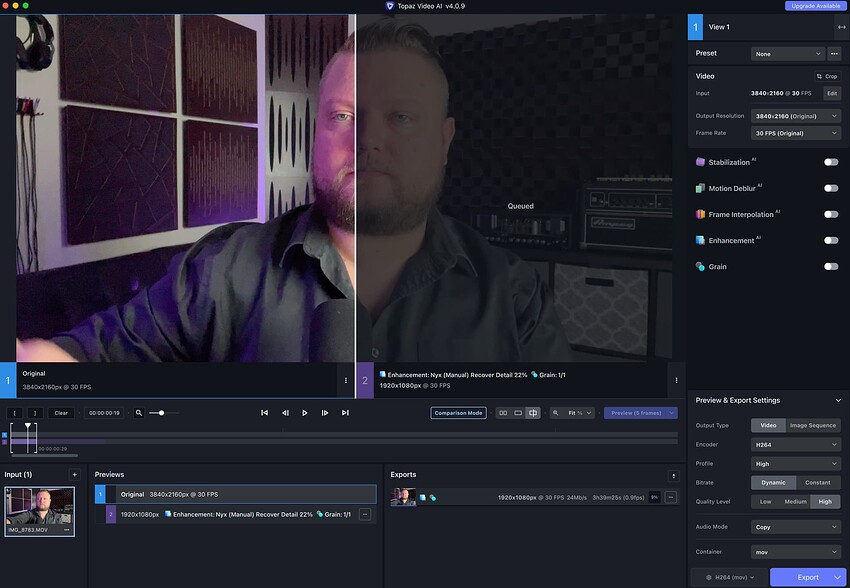The image size is (850, 588).
Task: Step forward one frame
Action: coord(325,413)
